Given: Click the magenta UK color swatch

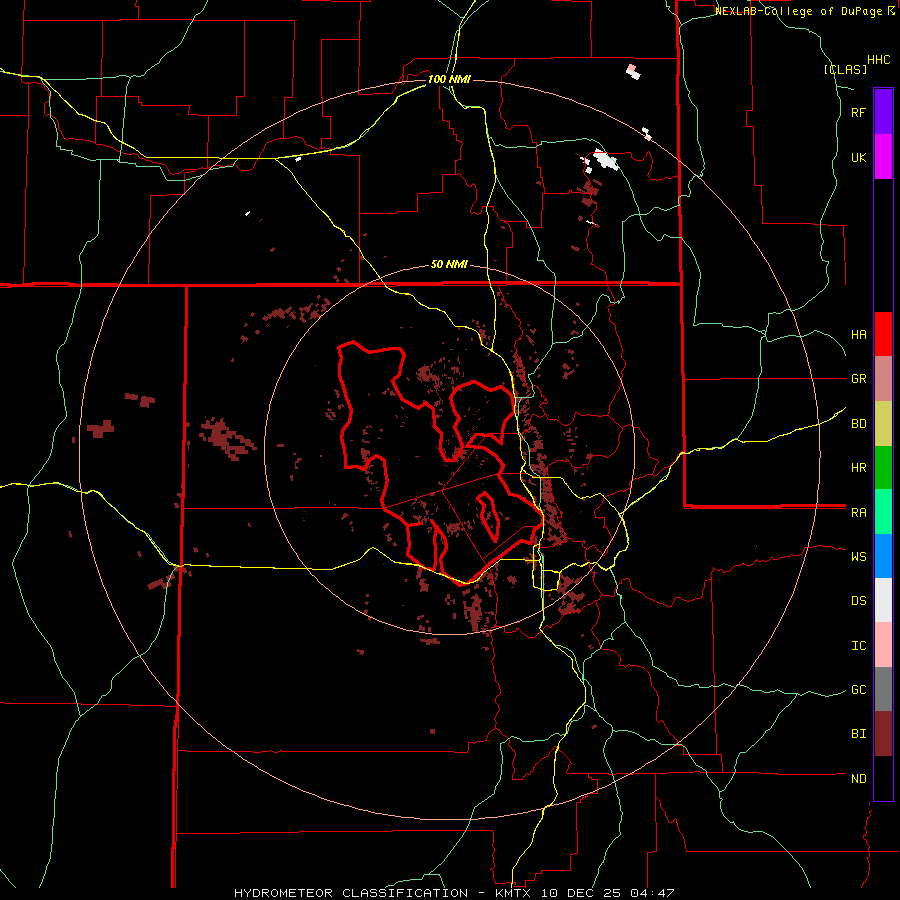Looking at the screenshot, I should point(883,157).
